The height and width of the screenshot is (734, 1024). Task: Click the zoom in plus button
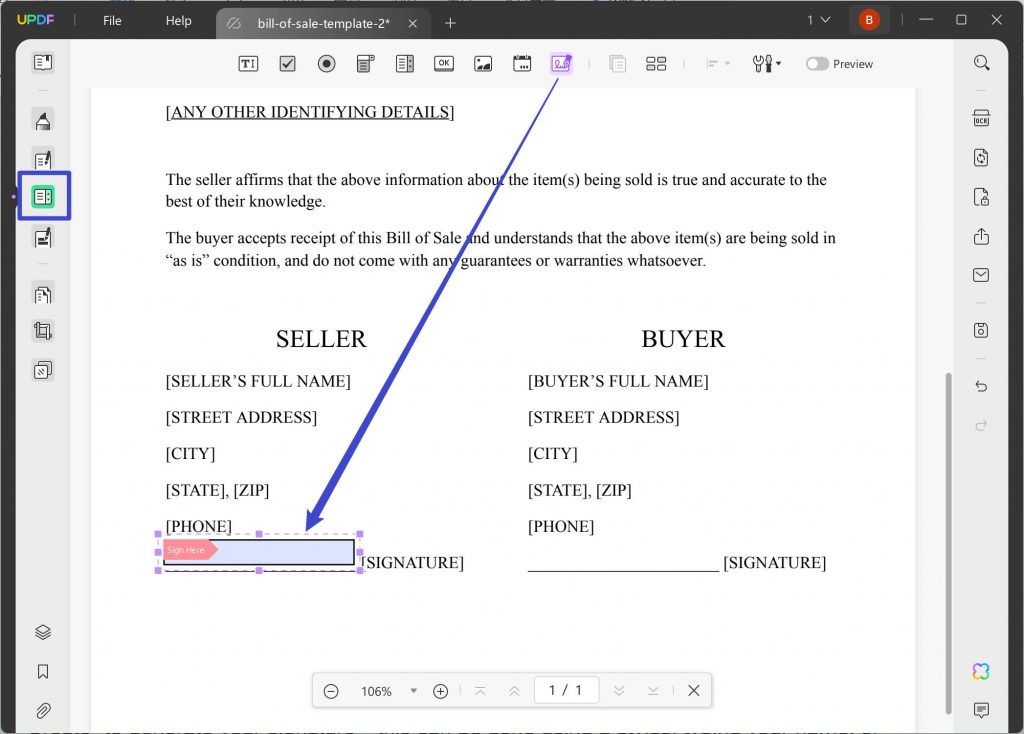(x=440, y=690)
